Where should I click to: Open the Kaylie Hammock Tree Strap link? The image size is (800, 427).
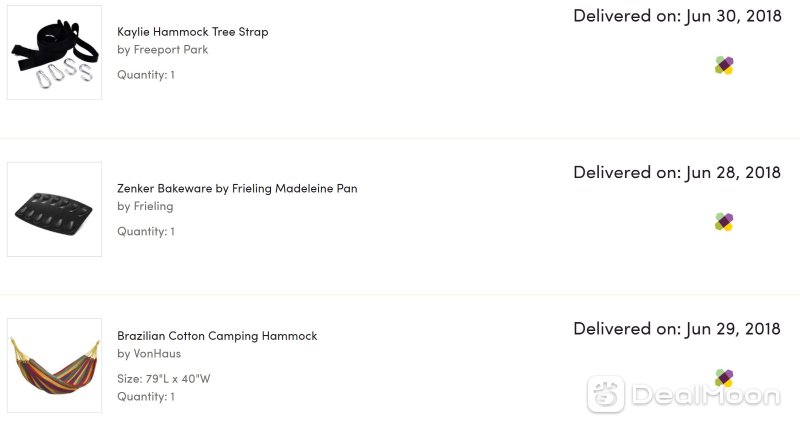[192, 32]
